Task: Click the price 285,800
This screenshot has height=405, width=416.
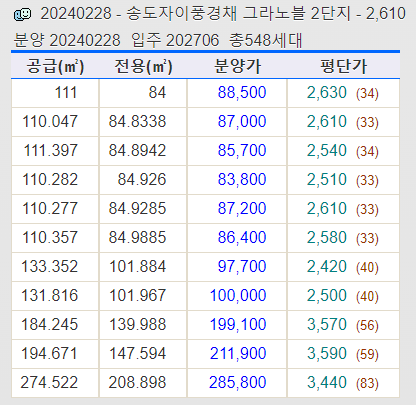Action: point(238,382)
